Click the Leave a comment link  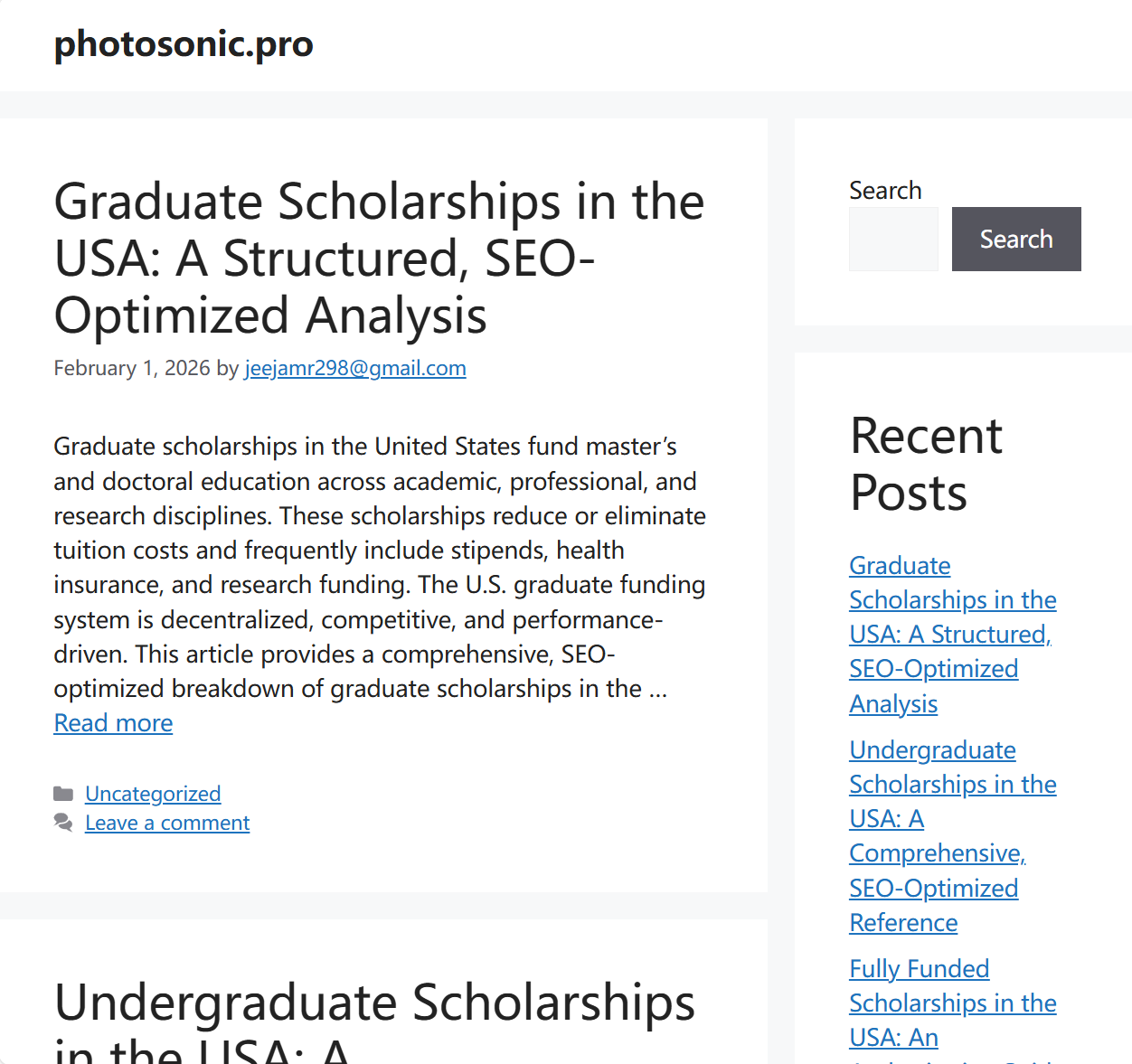coord(167,823)
